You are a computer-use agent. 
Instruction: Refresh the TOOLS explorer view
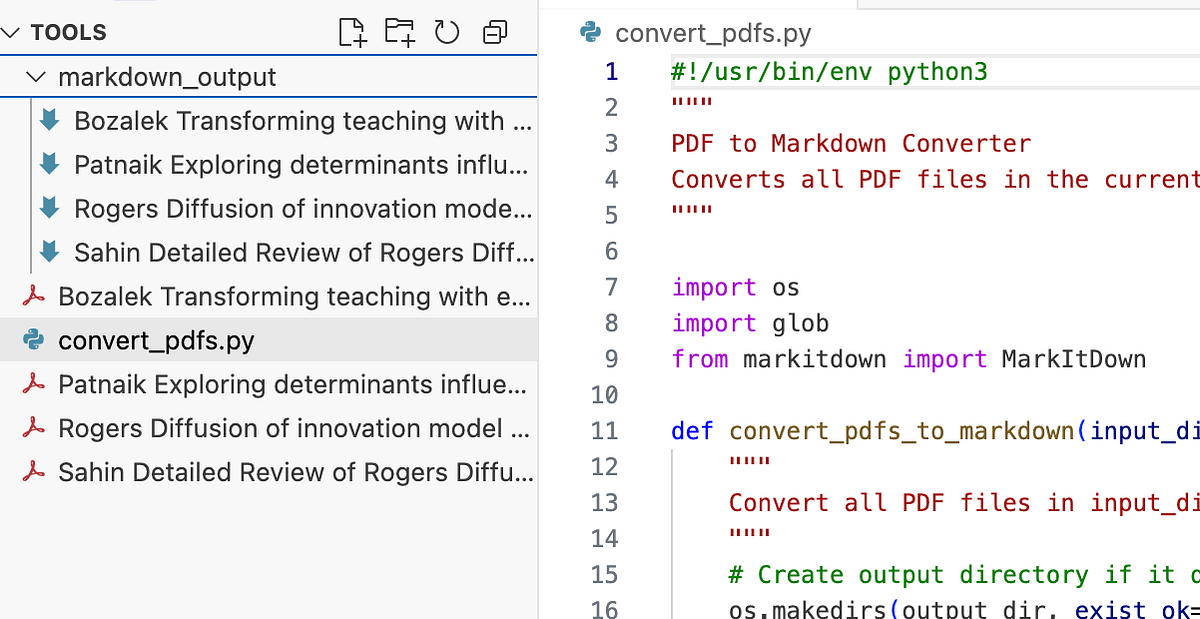click(447, 31)
